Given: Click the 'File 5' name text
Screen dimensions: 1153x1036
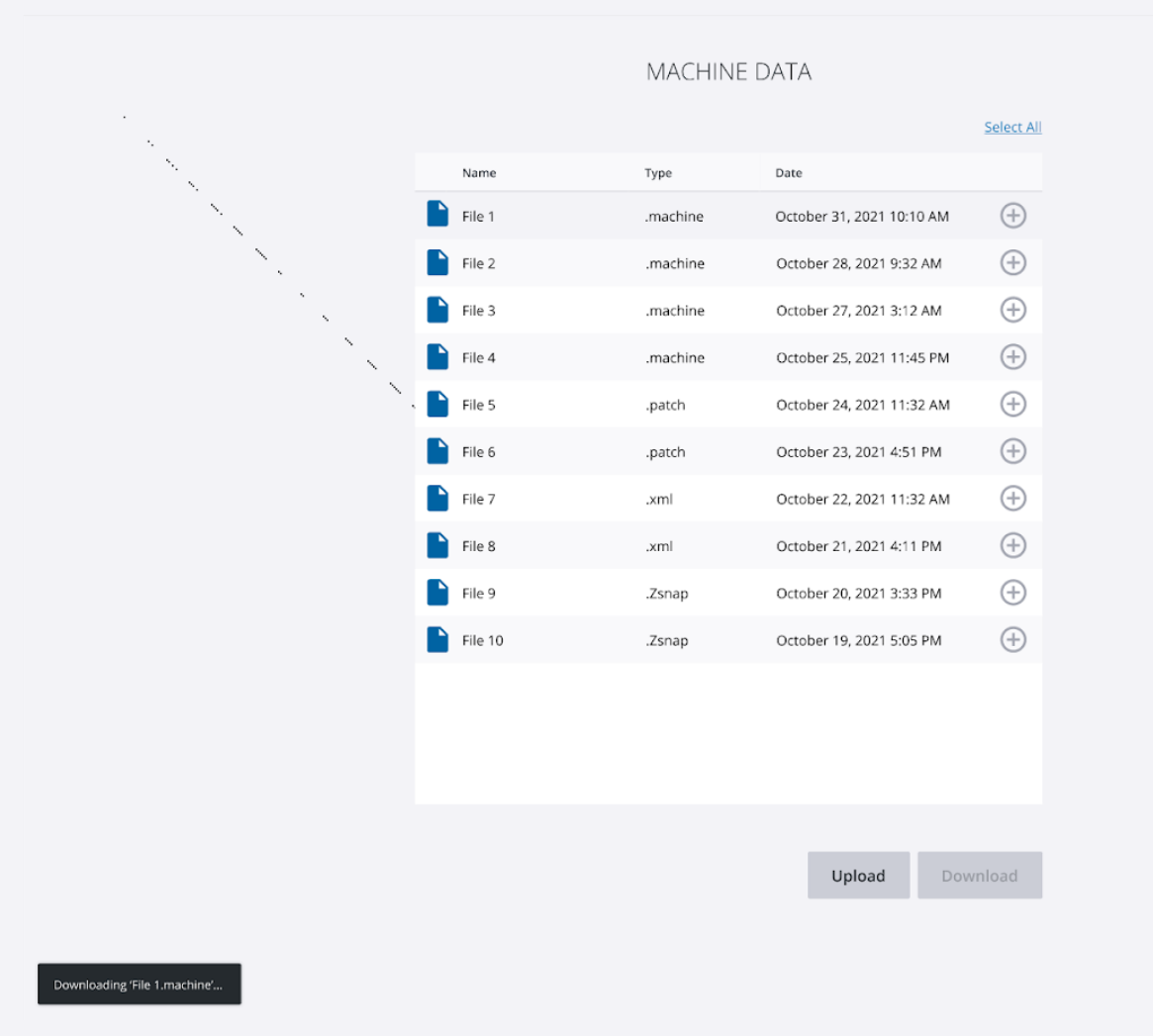Looking at the screenshot, I should [479, 405].
